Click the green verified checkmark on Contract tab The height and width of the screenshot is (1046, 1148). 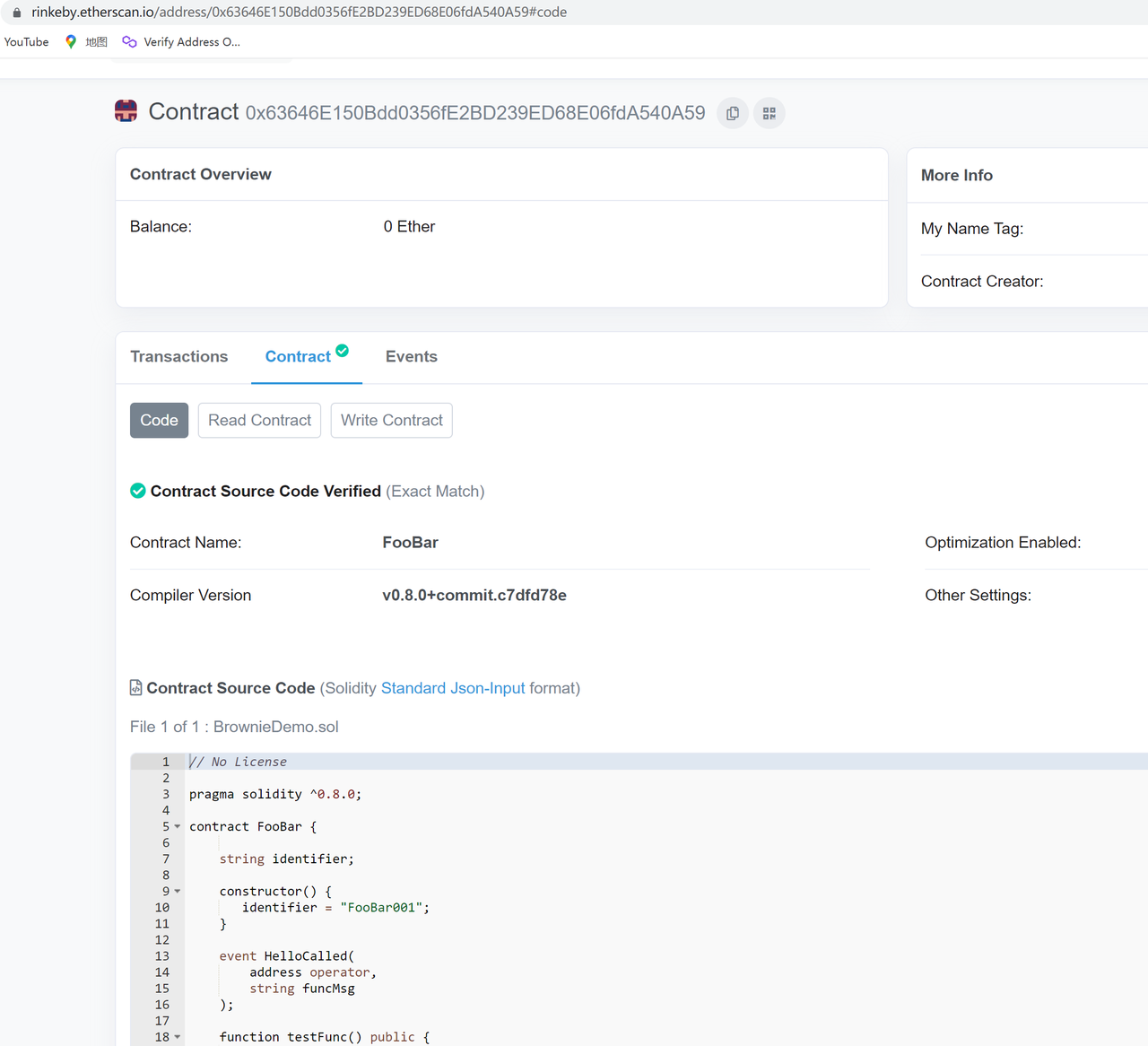coord(343,350)
